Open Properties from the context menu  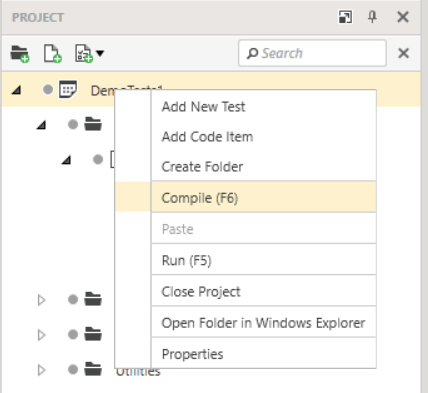click(246, 353)
